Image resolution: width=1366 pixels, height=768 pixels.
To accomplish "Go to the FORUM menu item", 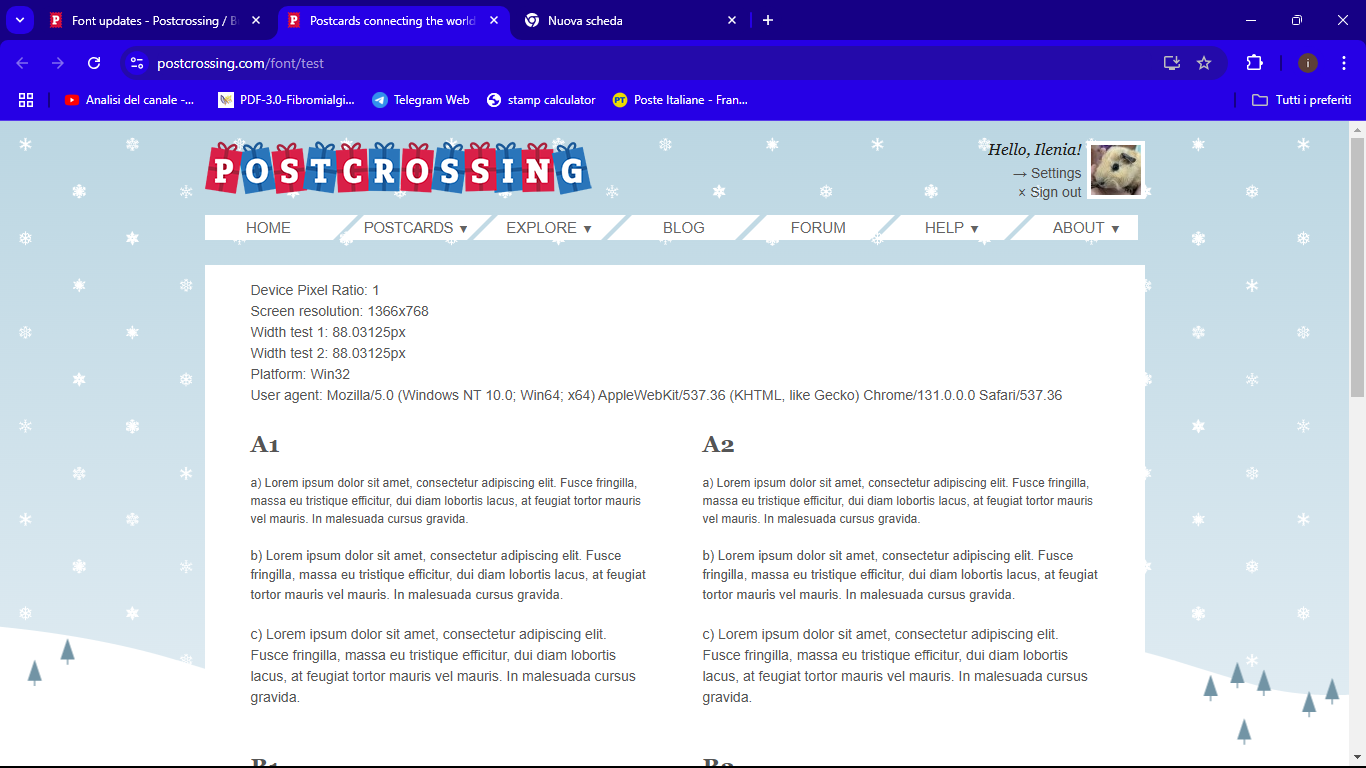I will click(818, 228).
